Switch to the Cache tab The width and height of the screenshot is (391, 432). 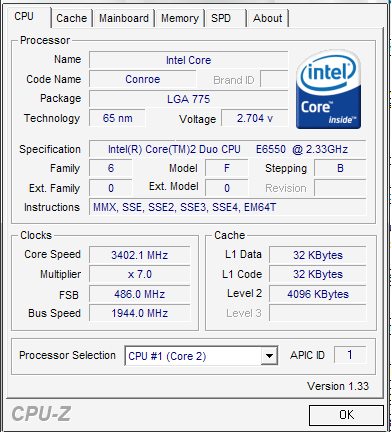click(71, 18)
